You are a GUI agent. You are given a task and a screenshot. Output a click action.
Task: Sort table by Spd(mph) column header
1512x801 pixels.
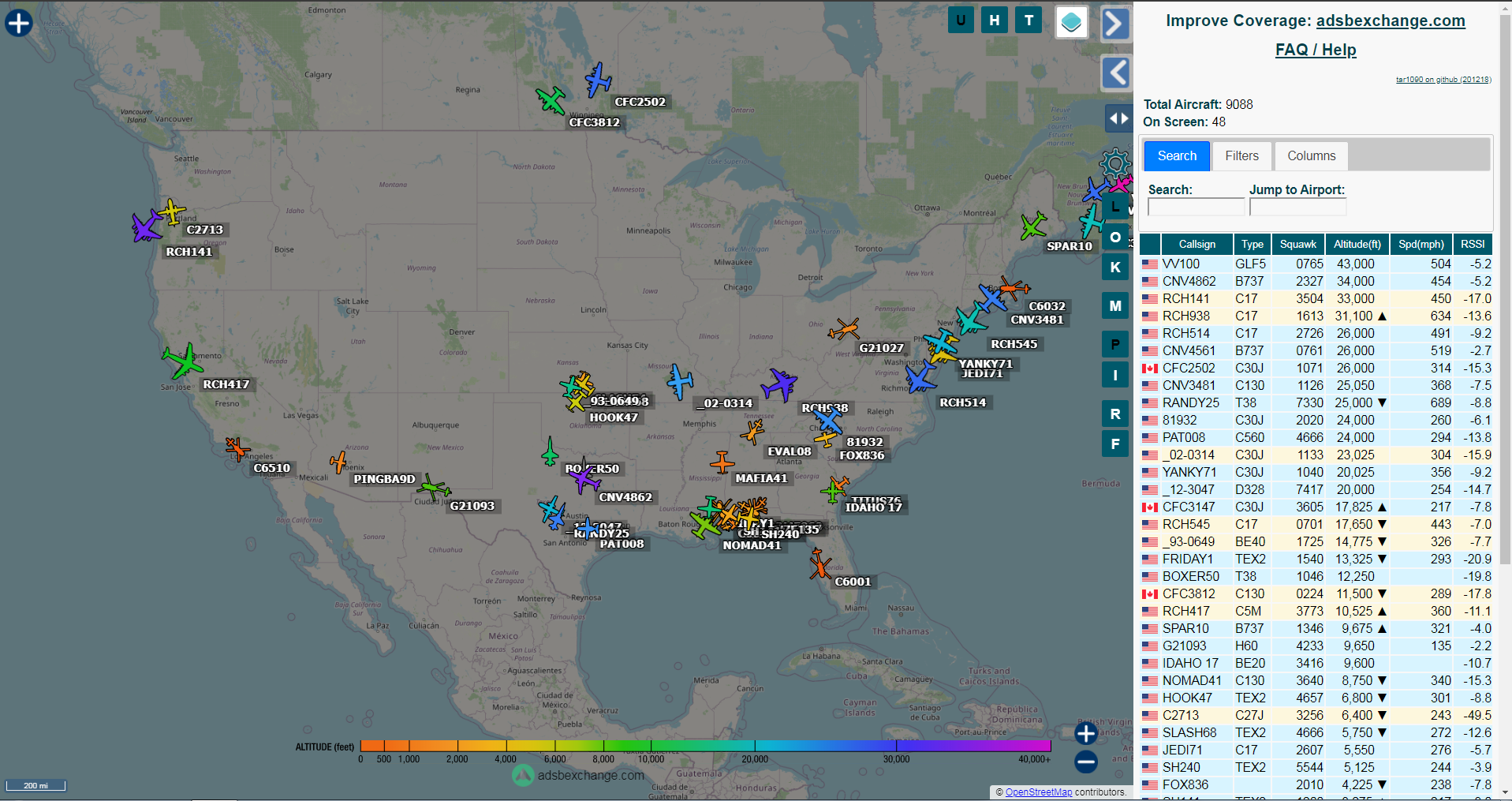point(1421,245)
